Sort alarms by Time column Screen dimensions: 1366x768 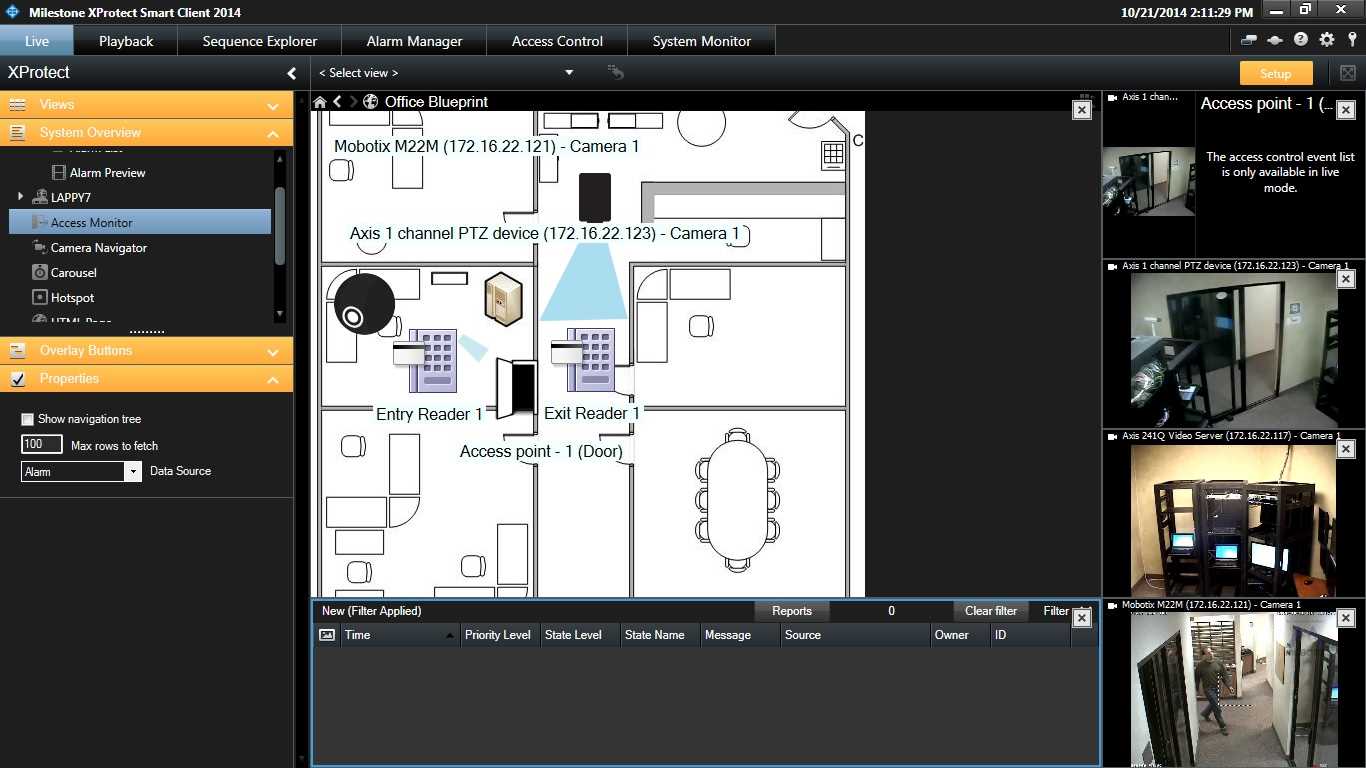coord(400,635)
